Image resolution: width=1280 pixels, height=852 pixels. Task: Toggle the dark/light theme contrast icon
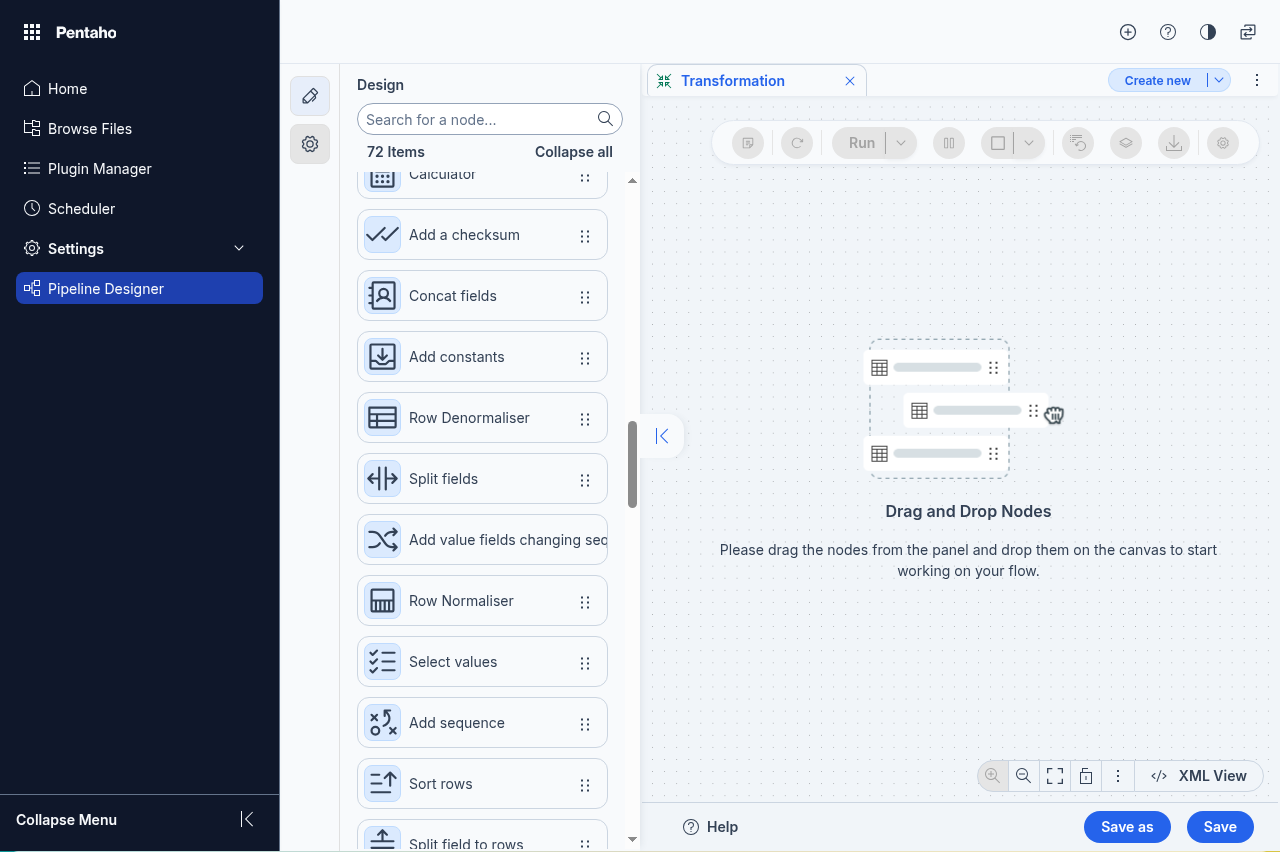pyautogui.click(x=1208, y=32)
